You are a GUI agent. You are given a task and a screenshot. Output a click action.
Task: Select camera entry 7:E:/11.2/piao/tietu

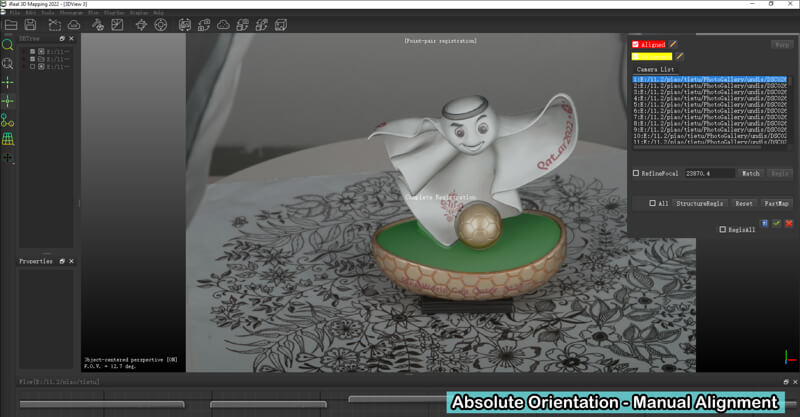710,117
